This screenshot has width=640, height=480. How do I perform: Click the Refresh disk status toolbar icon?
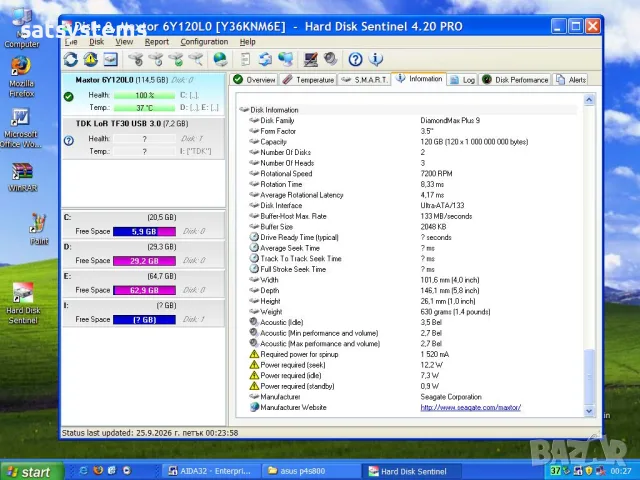(71, 60)
